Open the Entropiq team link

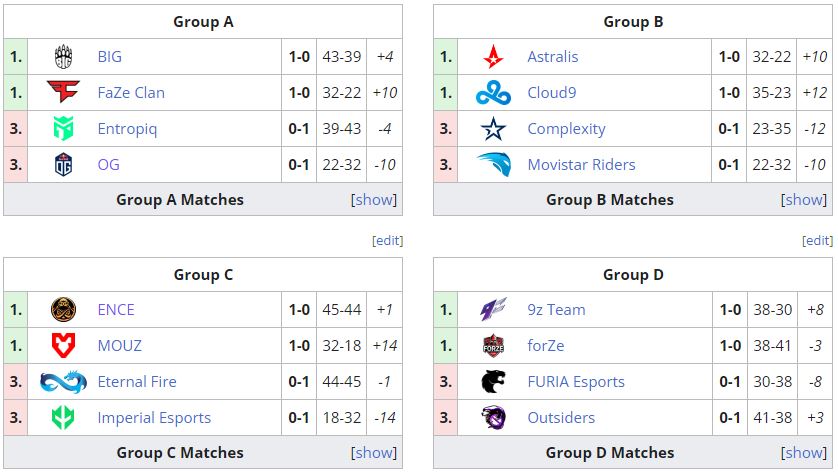coord(127,129)
